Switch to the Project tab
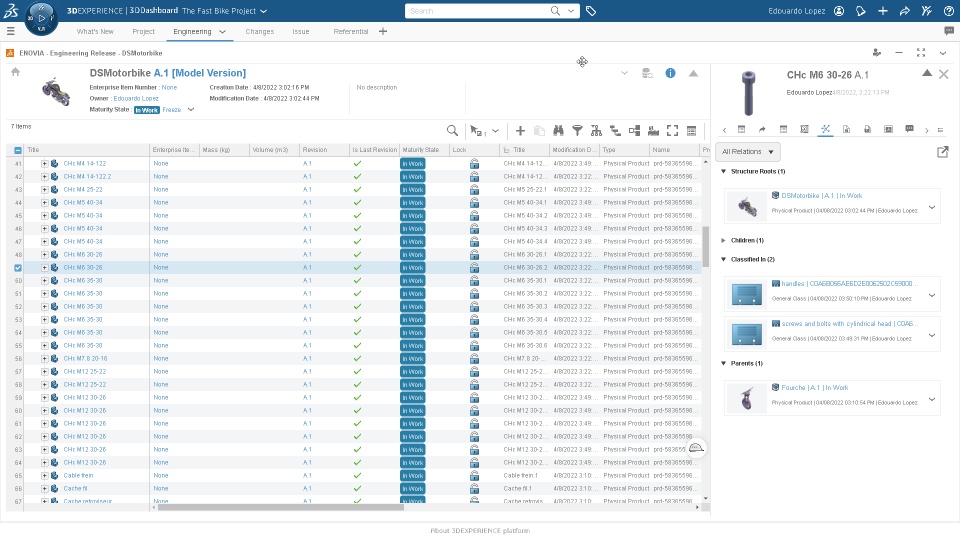 [x=143, y=31]
